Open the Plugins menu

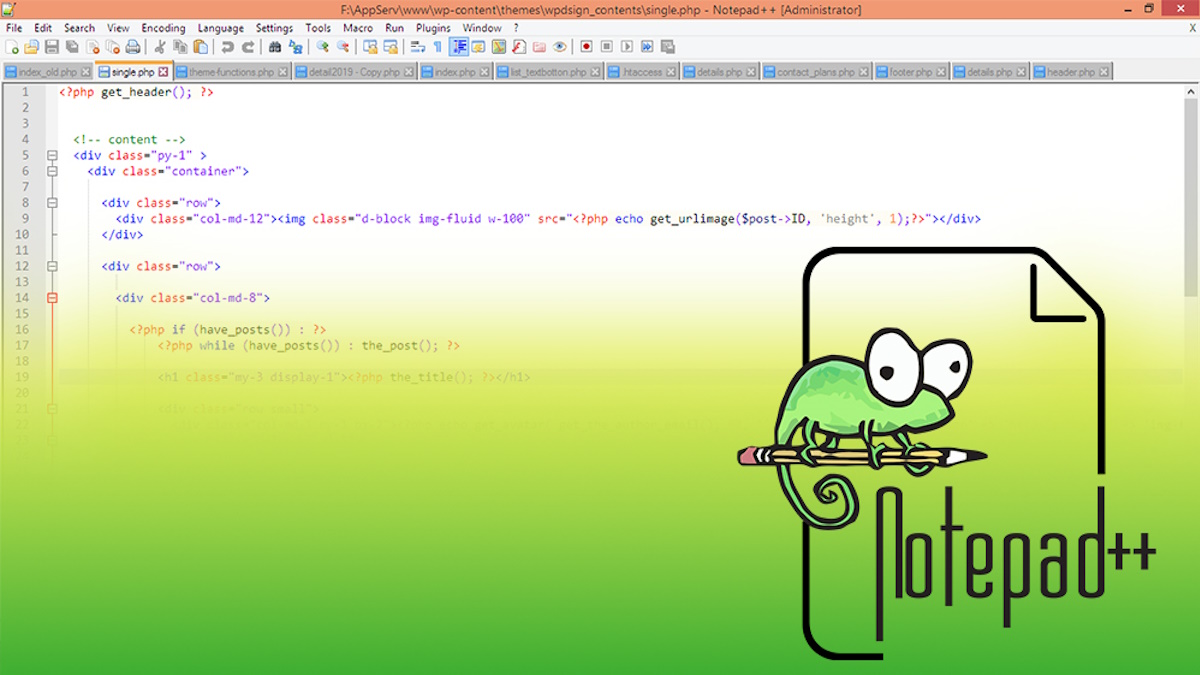tap(433, 28)
